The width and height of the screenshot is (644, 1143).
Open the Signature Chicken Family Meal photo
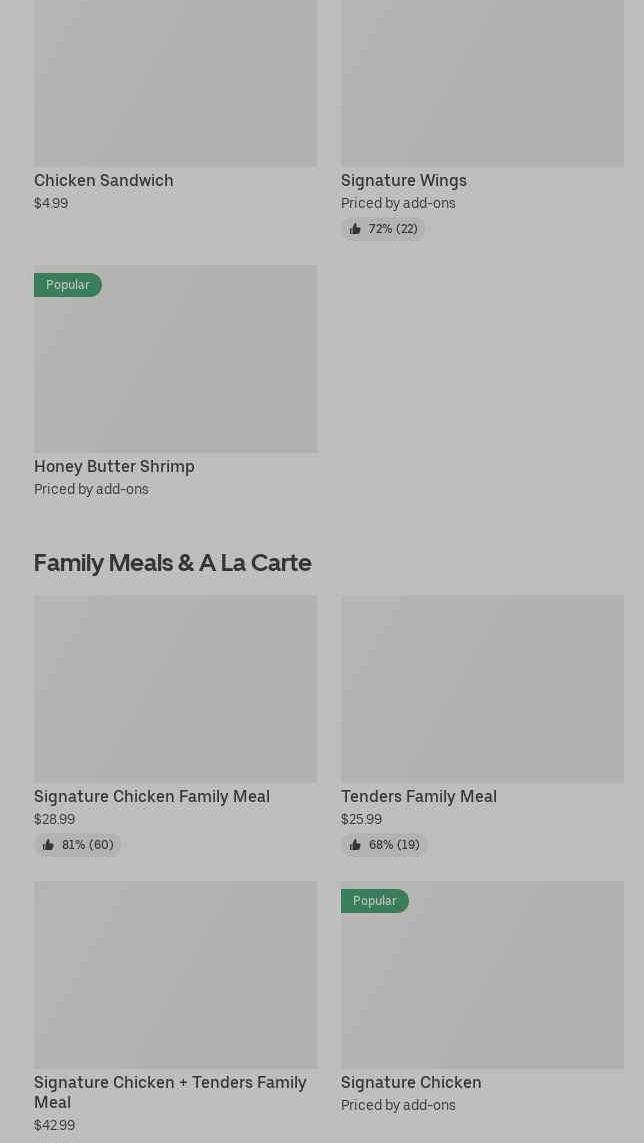[175, 689]
